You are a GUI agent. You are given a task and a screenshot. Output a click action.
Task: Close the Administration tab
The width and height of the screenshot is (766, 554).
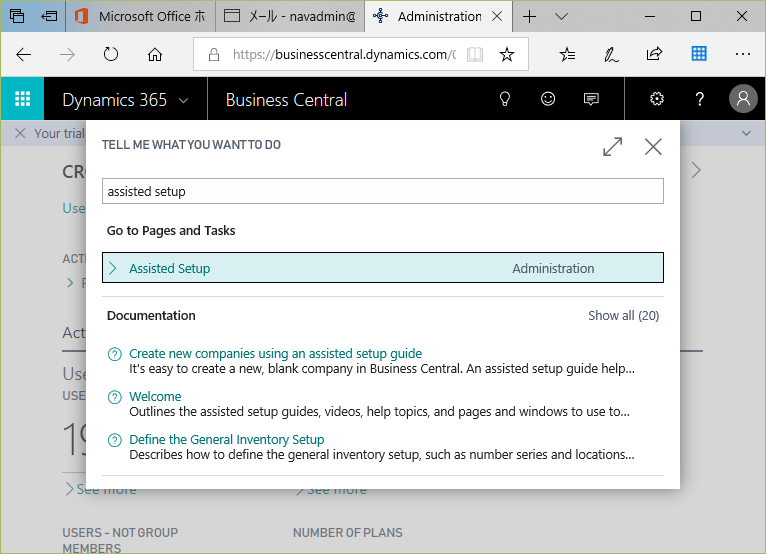point(497,17)
